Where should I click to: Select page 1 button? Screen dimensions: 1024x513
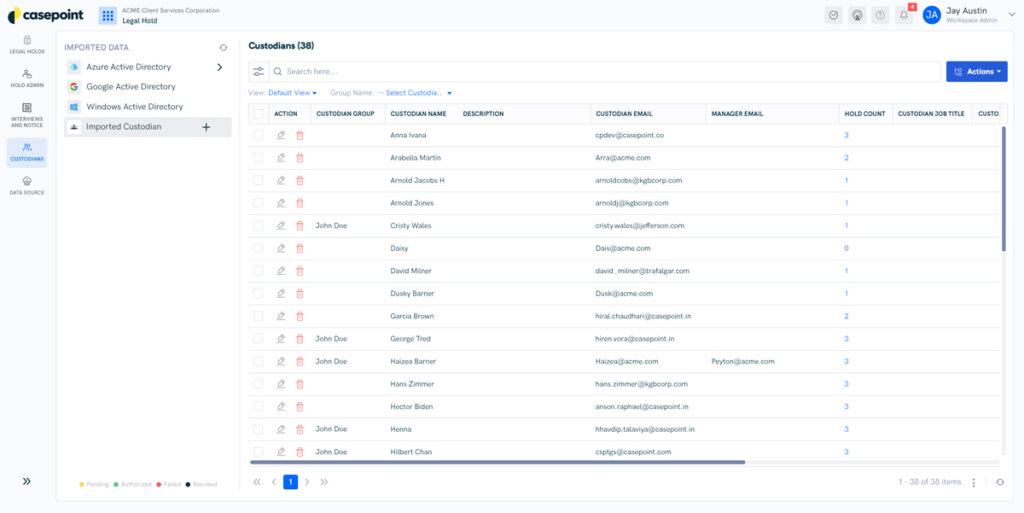[x=291, y=482]
